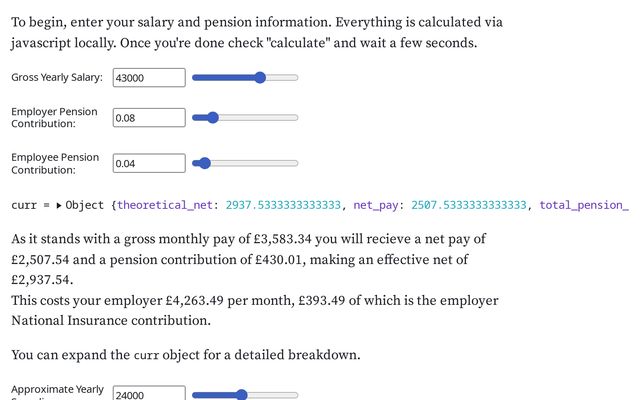Click the Approximate Yearly input showing 24000

click(x=149, y=394)
